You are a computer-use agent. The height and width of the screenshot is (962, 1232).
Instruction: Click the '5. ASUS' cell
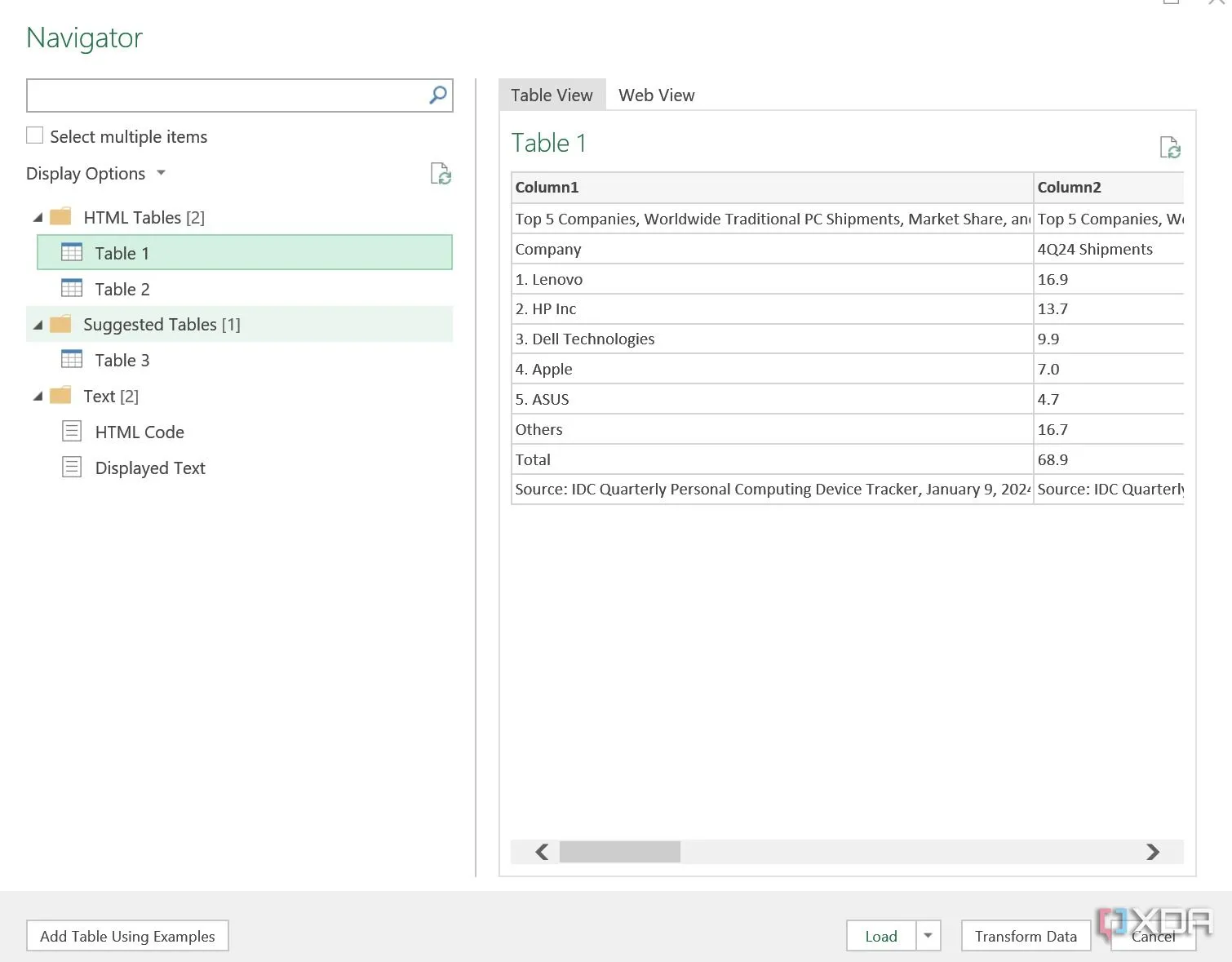[772, 400]
